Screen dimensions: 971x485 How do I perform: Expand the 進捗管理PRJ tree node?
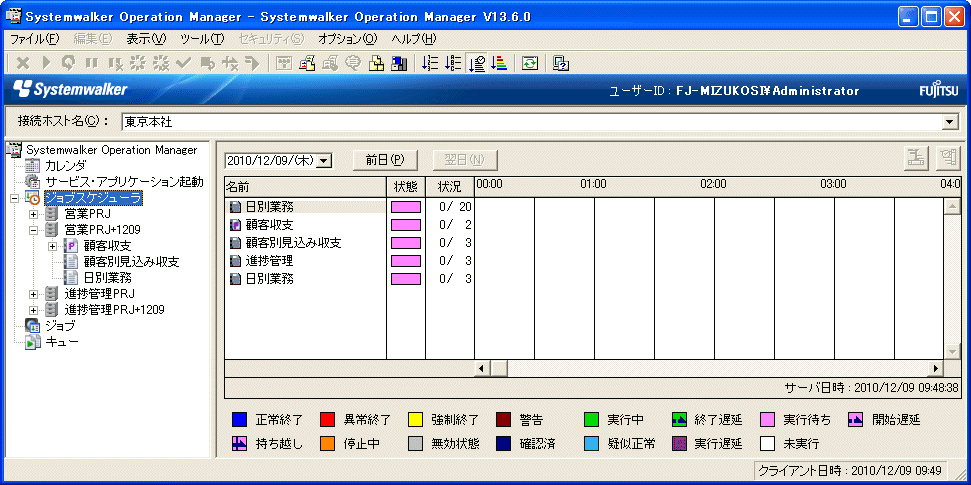(x=33, y=294)
